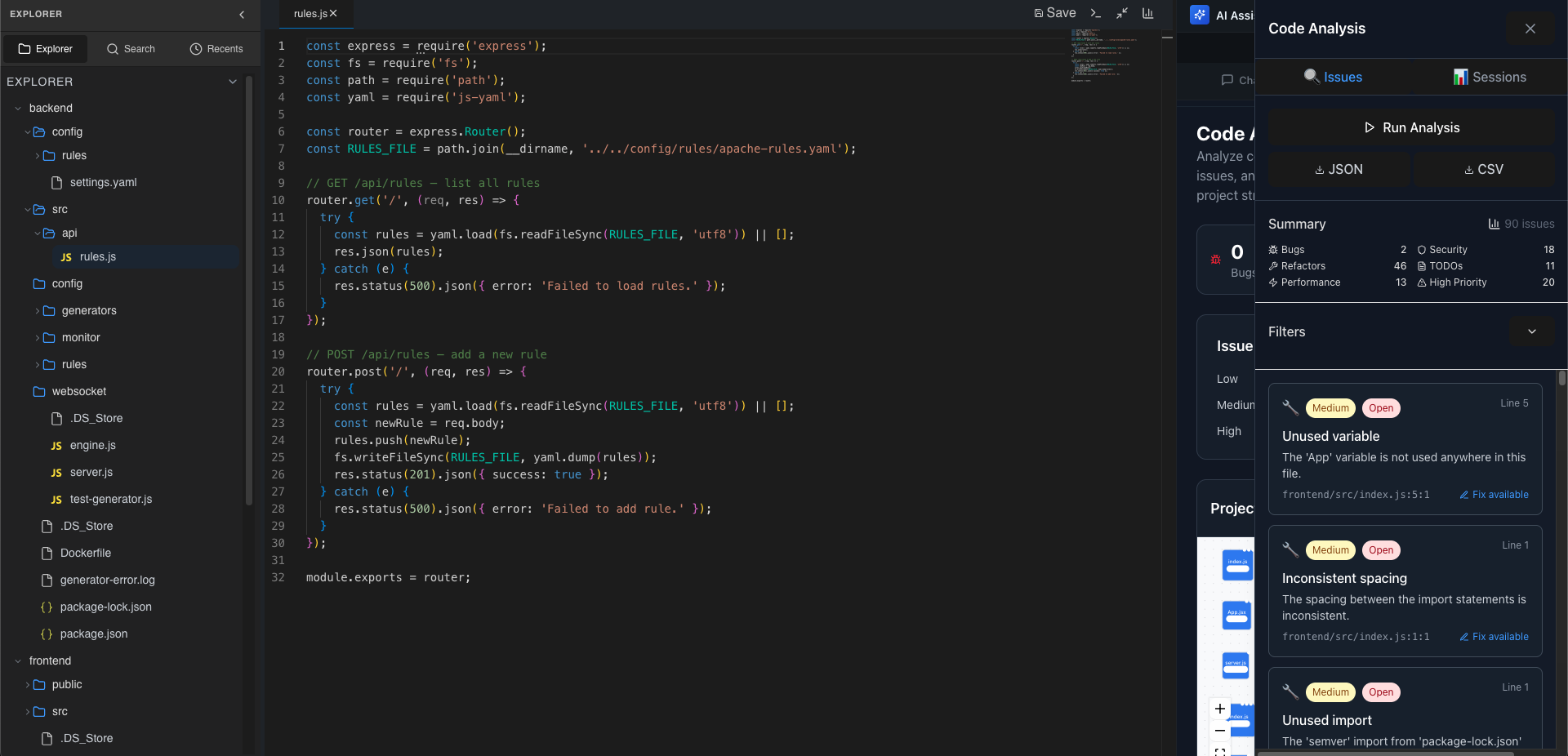Collapse the Explorer sidebar with the chevron
1568x756 pixels.
point(242,15)
